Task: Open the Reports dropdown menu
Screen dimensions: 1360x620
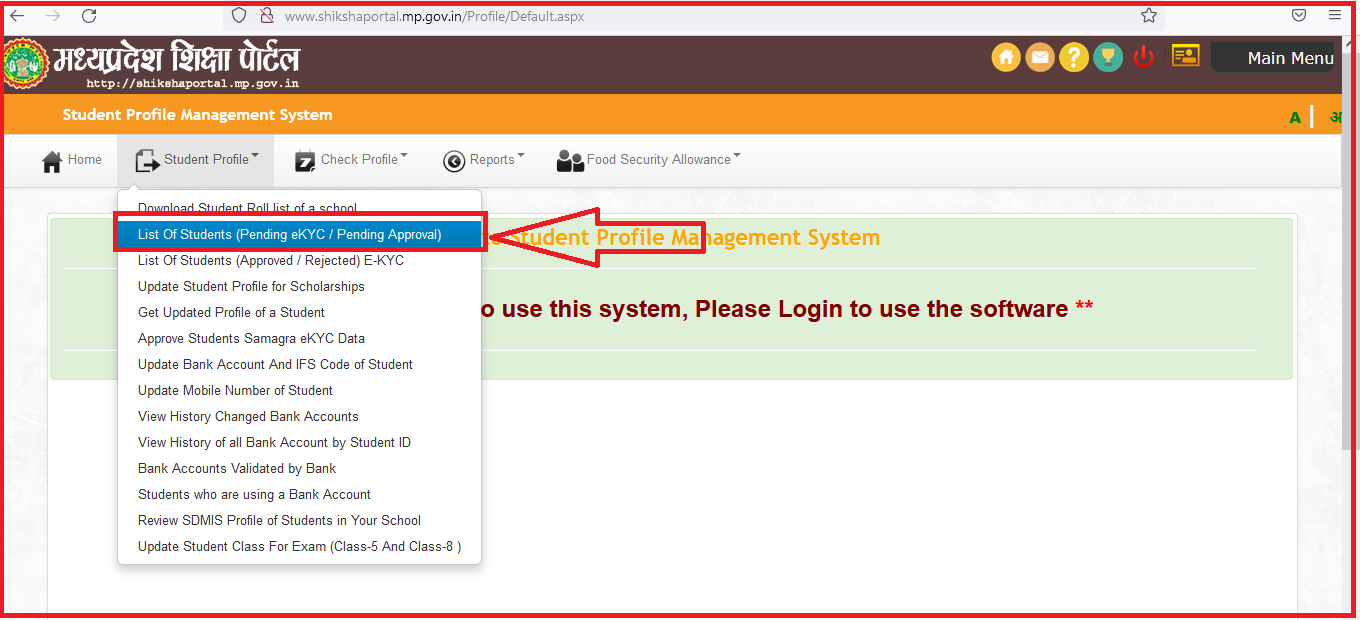Action: coord(483,160)
